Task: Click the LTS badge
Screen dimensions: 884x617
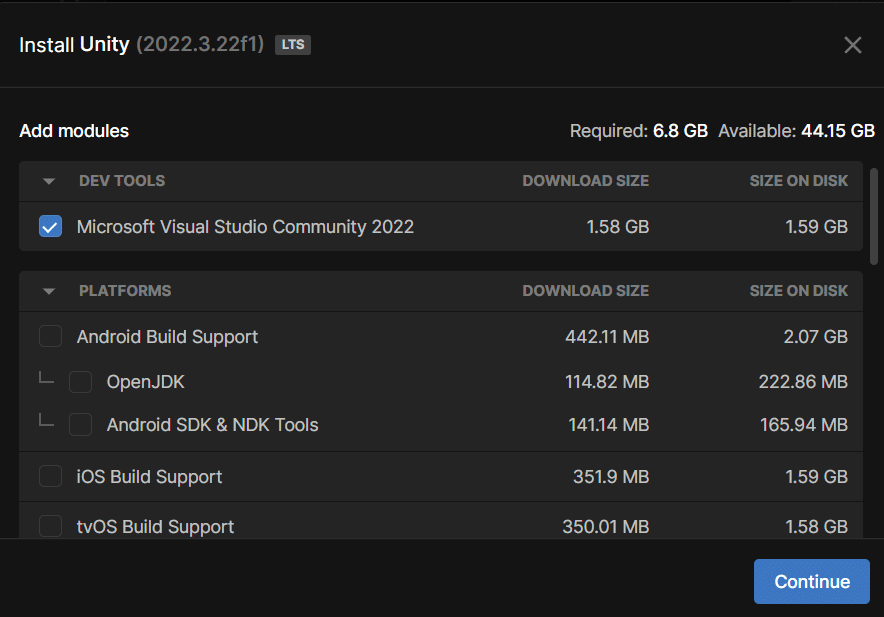Action: click(x=293, y=45)
